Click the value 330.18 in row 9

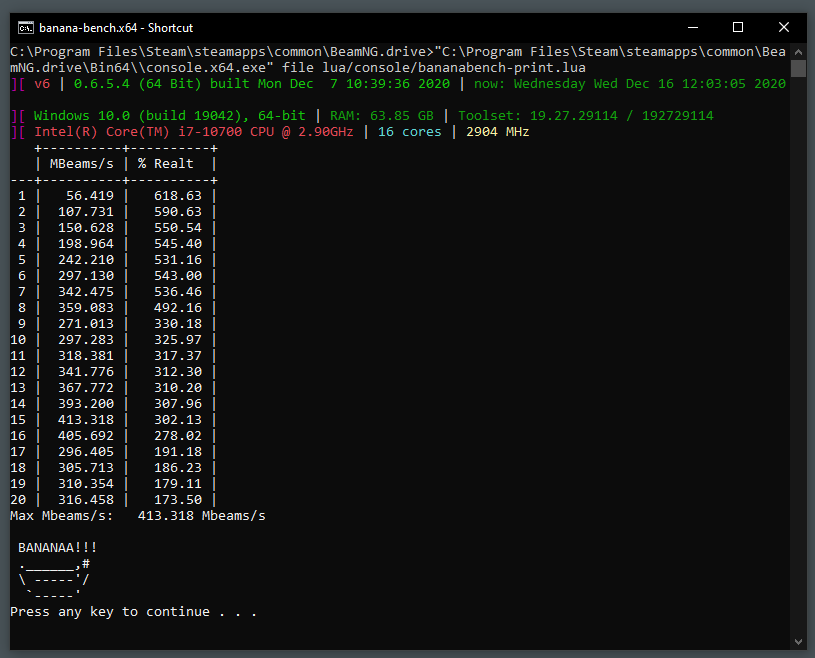(x=178, y=324)
